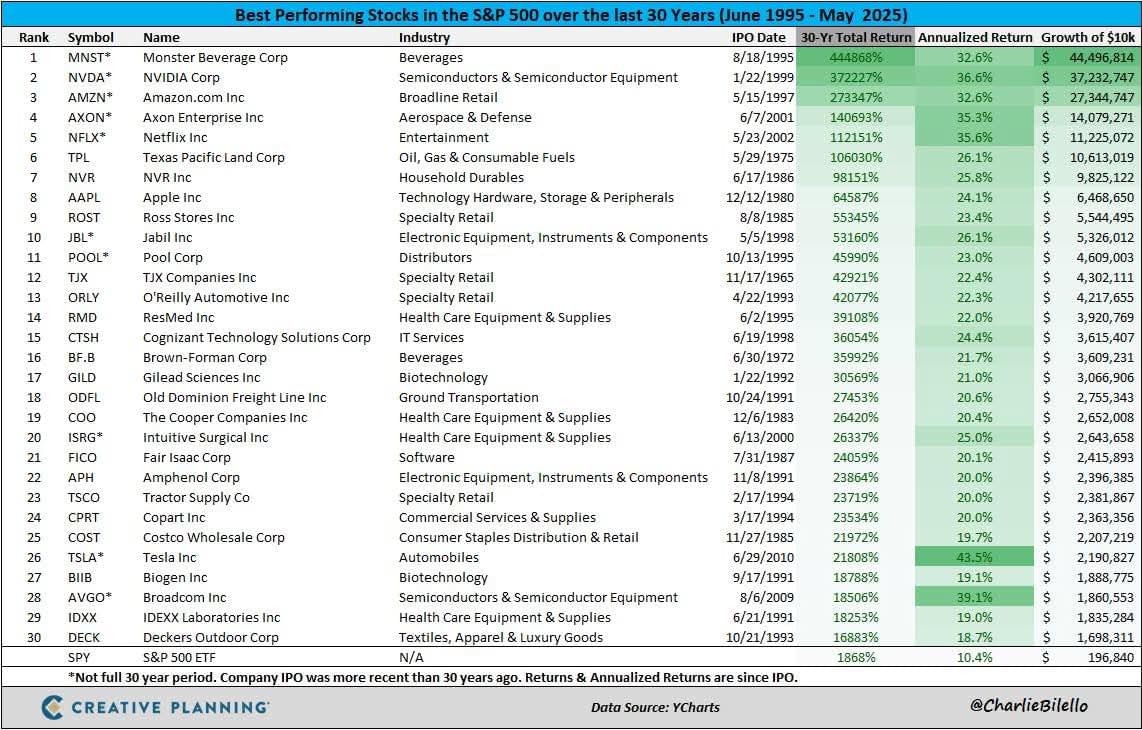This screenshot has width=1142, height=730.
Task: Click the 10.4% annualized return
Action: click(x=974, y=658)
